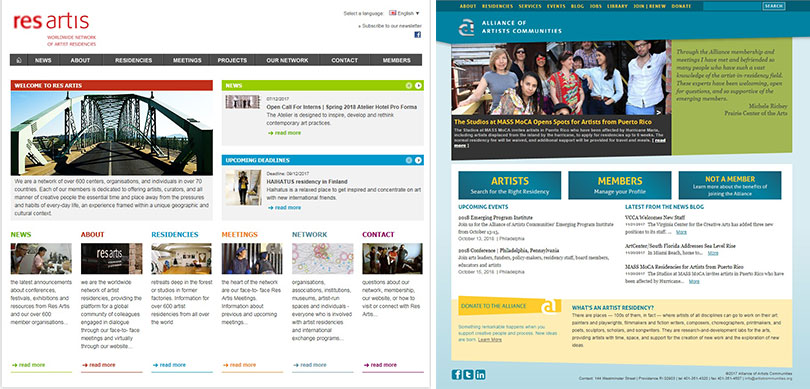Go to next item in News panel
Image resolution: width=810 pixels, height=389 pixels.
[418, 86]
